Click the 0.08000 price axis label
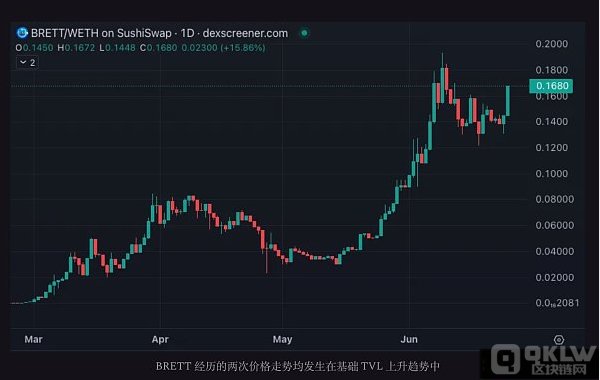This screenshot has height=380, width=600. [554, 199]
